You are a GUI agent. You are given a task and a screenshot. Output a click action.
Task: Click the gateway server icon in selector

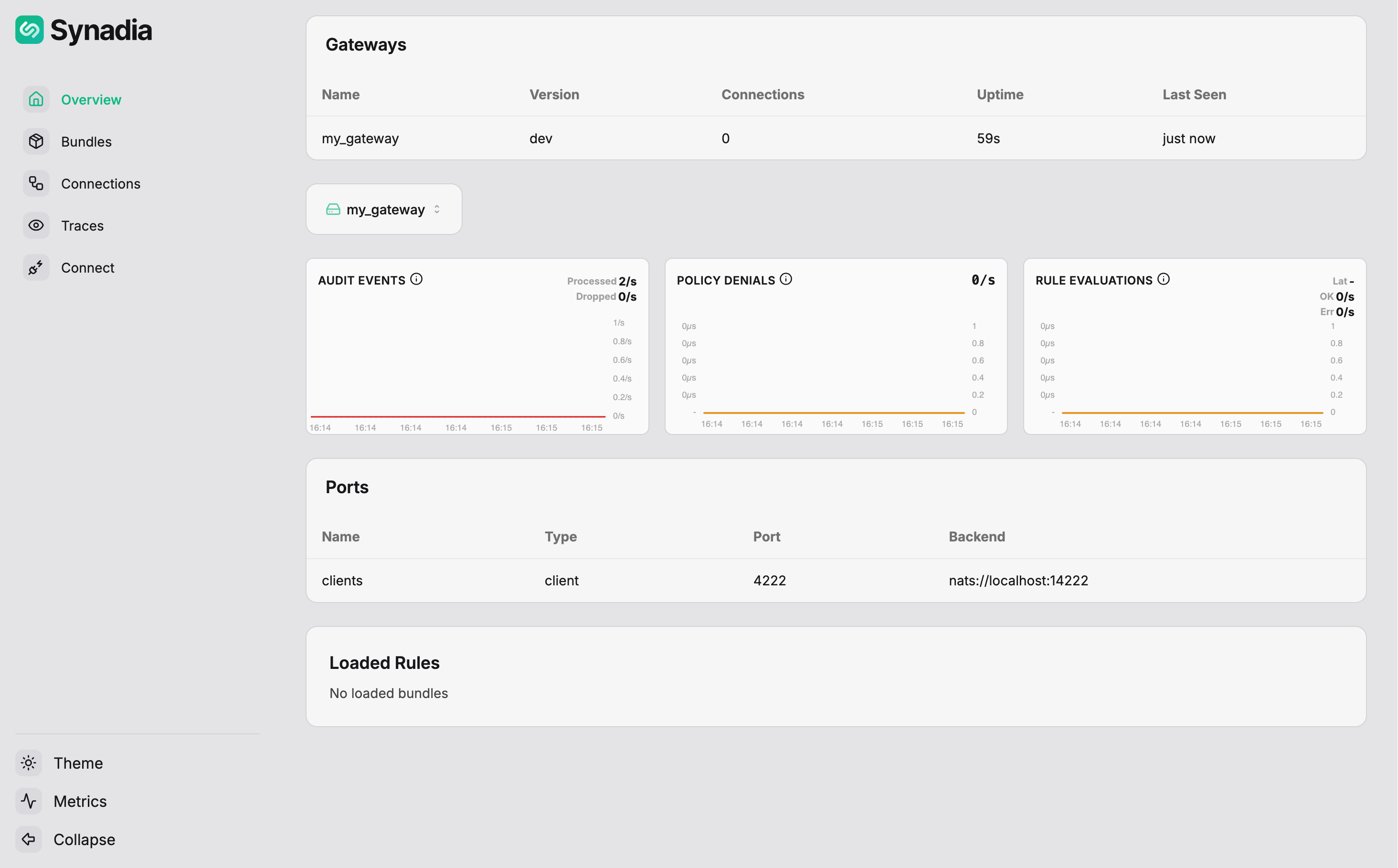point(333,210)
